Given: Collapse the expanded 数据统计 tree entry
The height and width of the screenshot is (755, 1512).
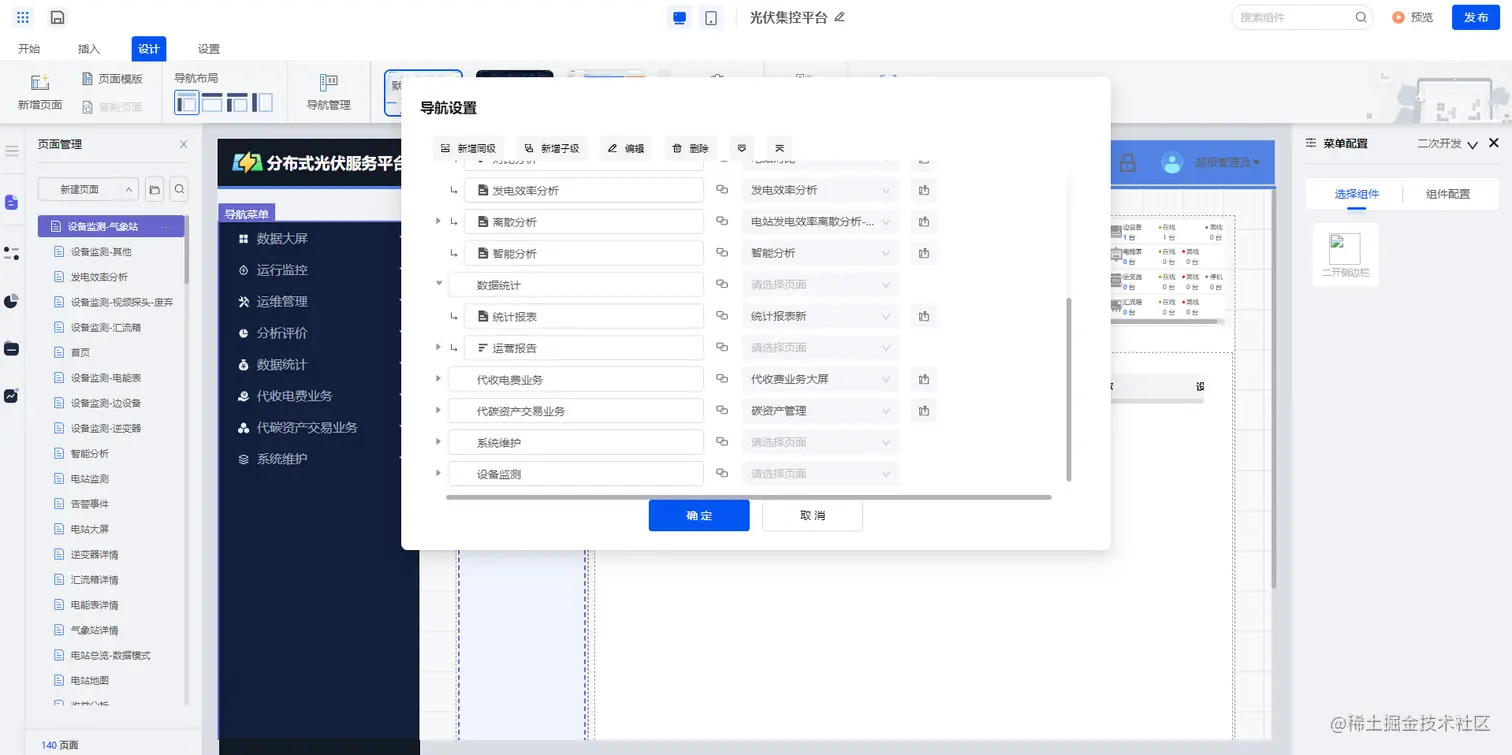Looking at the screenshot, I should tap(439, 284).
